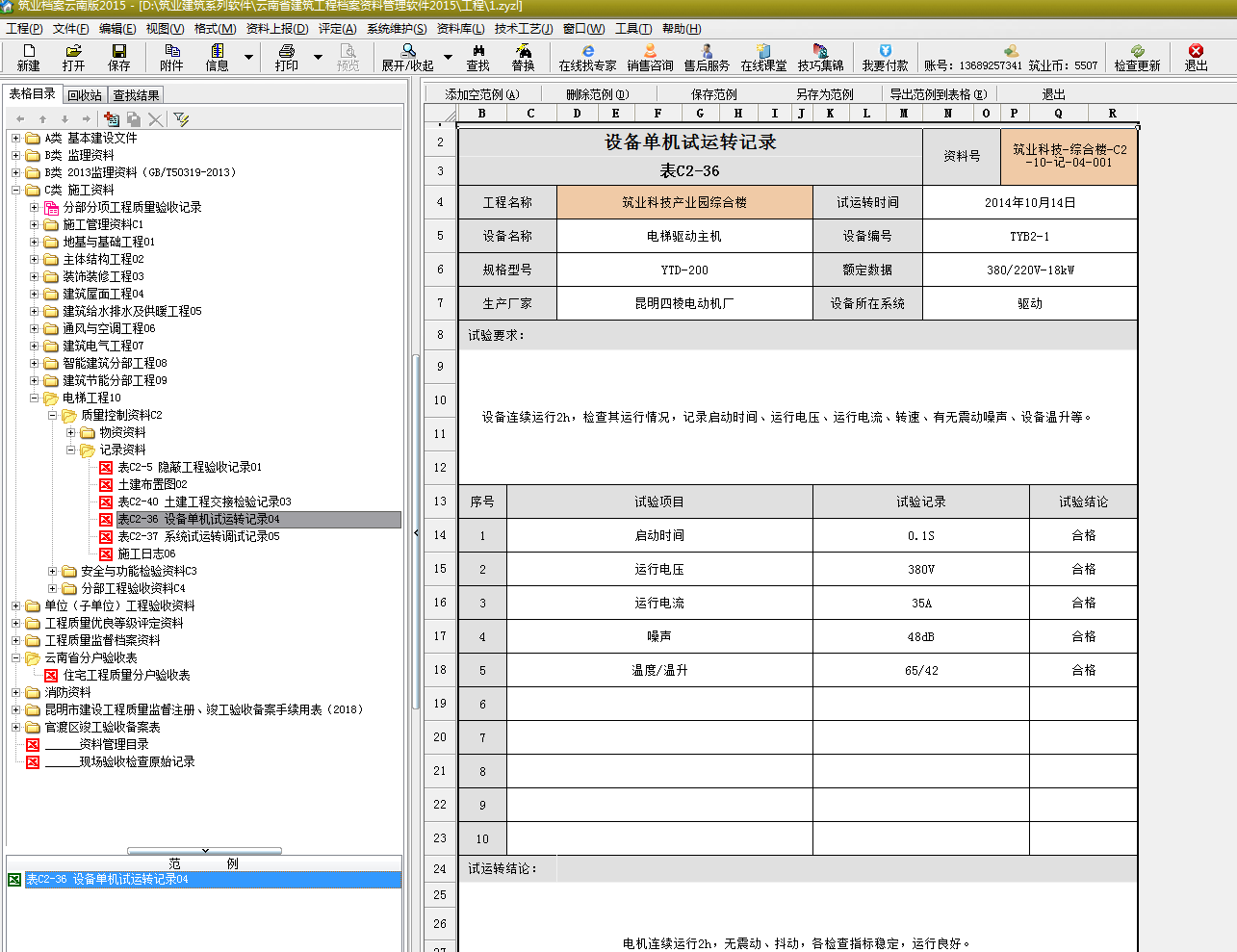Open dropdown arrow next to 展开/收起

[448, 58]
